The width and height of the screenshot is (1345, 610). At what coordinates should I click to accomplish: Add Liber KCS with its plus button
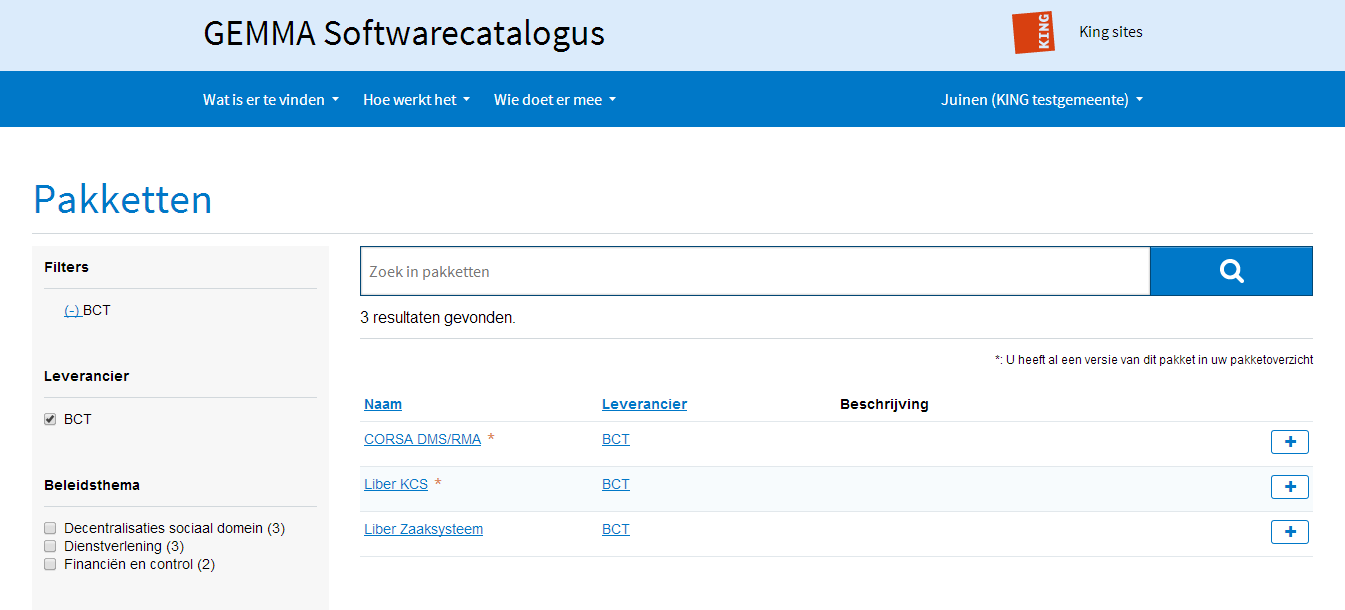(1290, 487)
